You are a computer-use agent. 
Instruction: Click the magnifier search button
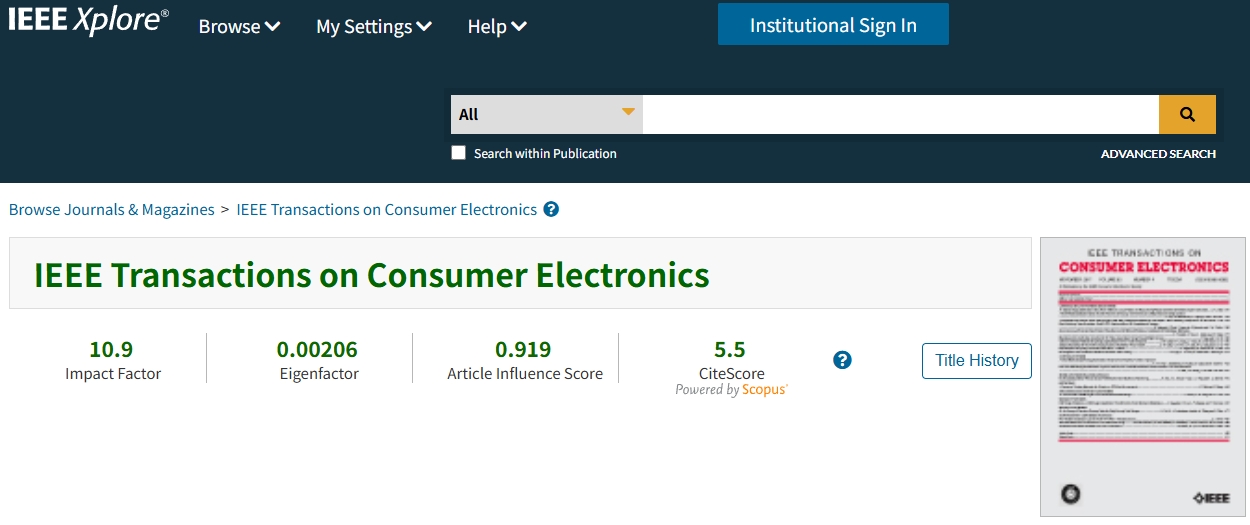click(1187, 114)
